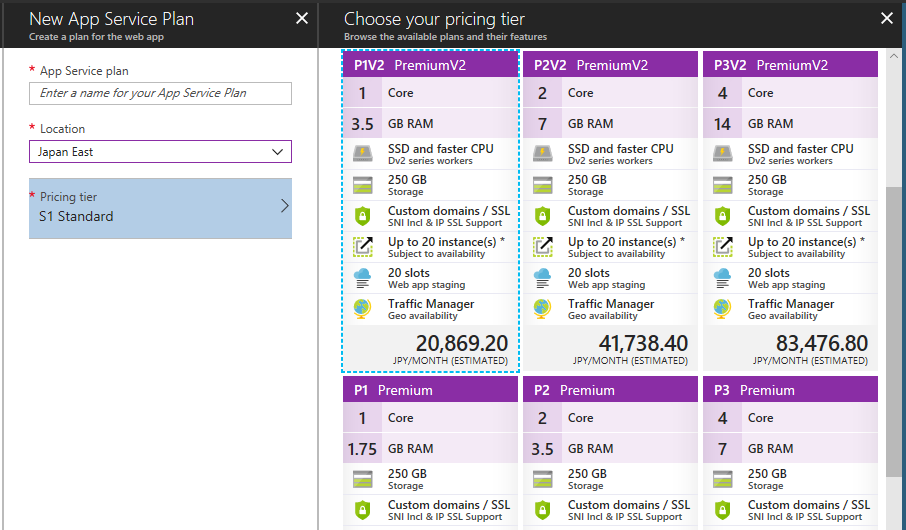Select the P3V2 PremiumV2 tier header
The image size is (906, 530).
click(790, 65)
